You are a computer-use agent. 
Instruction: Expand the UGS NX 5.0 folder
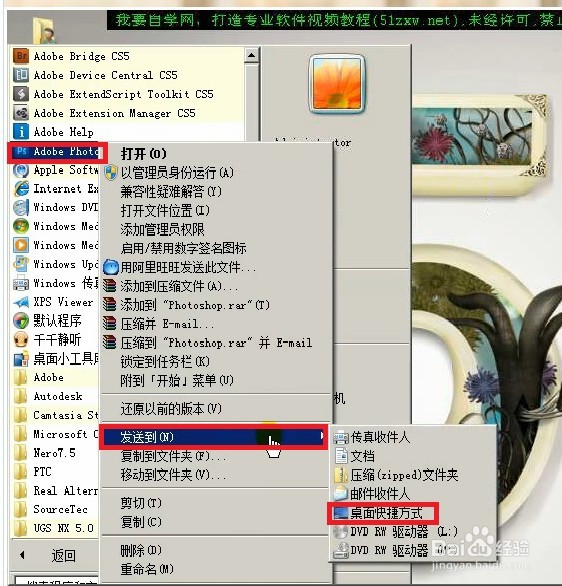click(x=55, y=528)
